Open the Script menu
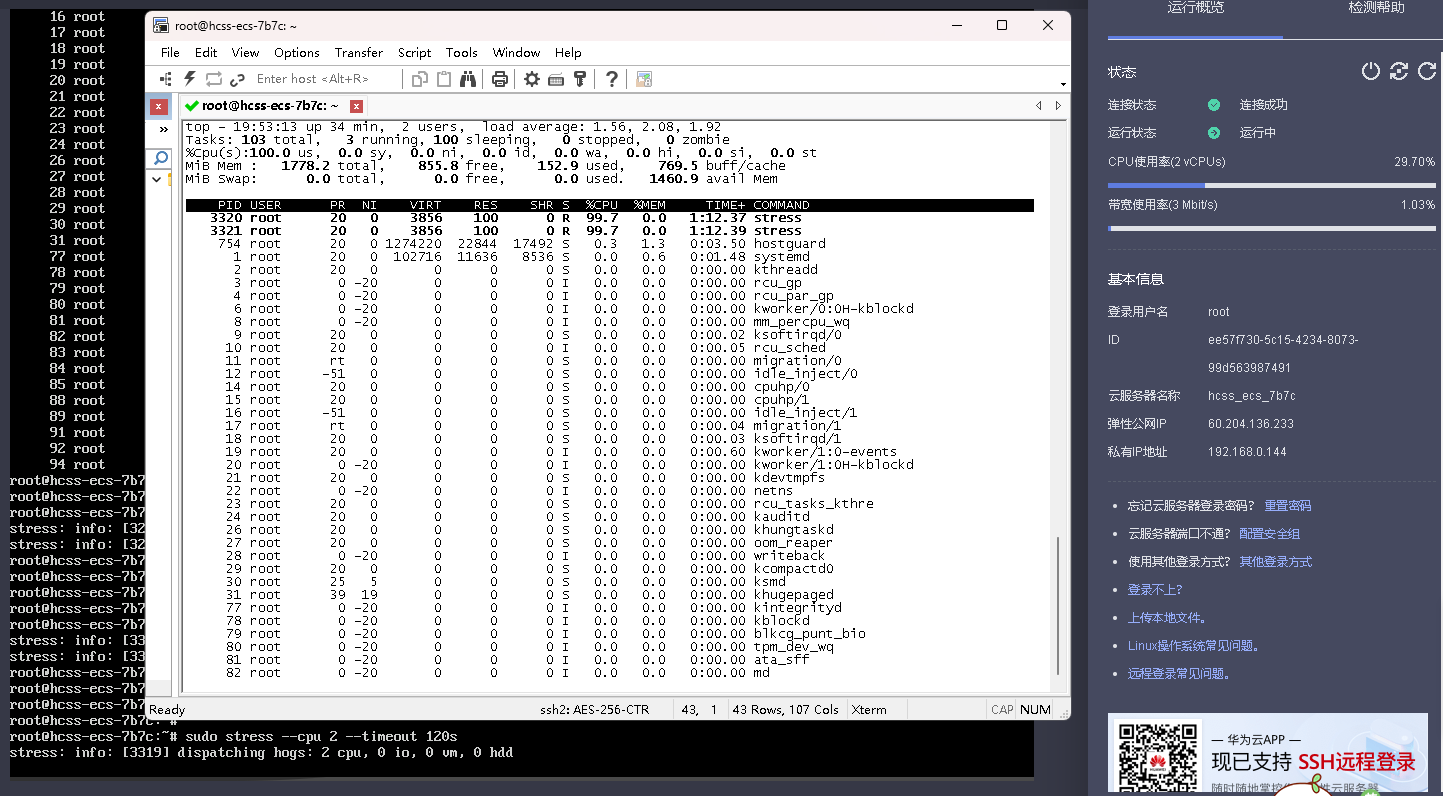Viewport: 1443px width, 796px height. 414,53
